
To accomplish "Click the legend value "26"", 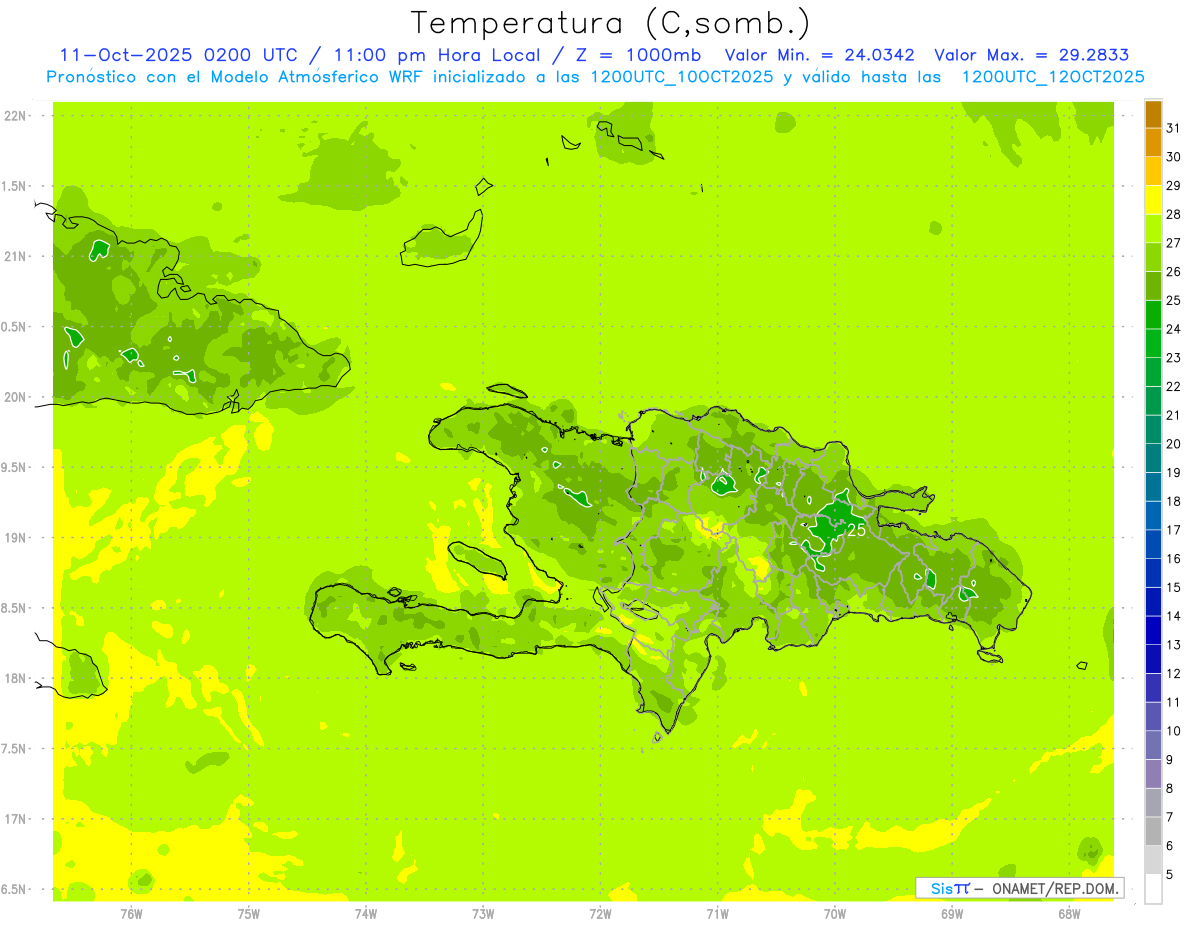I will 1174,272.
